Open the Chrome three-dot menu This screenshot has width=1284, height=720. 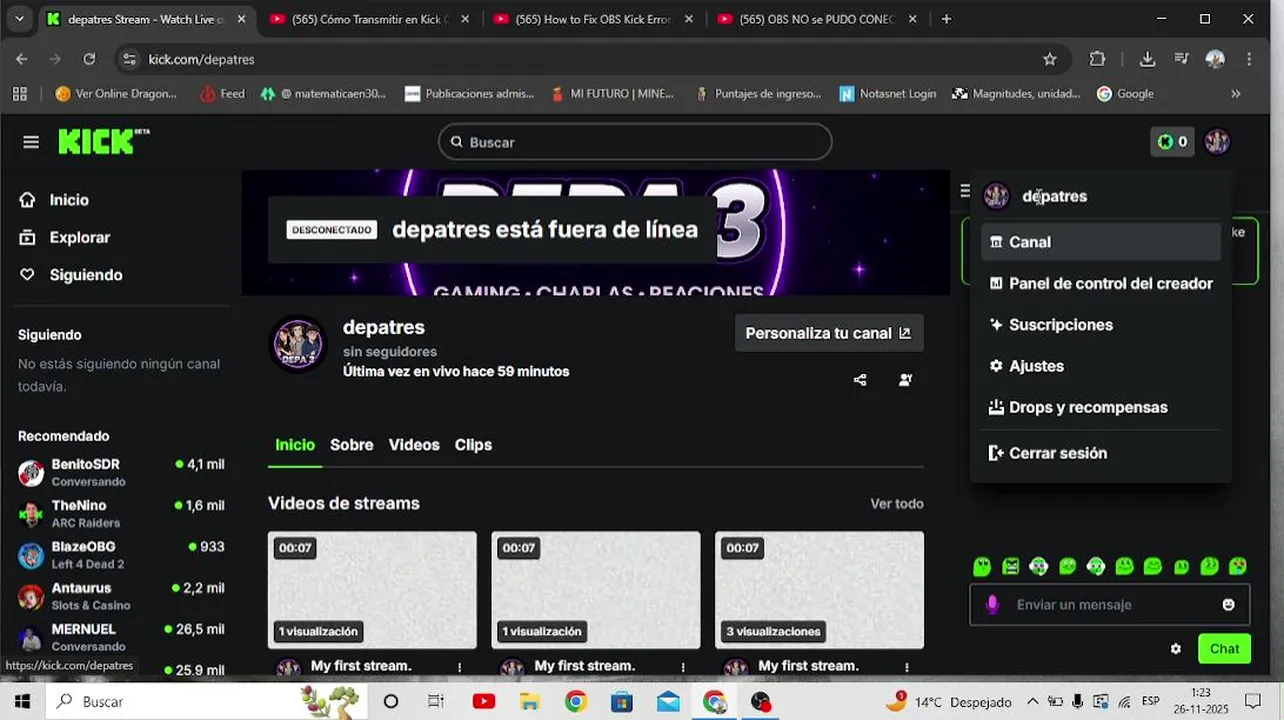[x=1249, y=59]
